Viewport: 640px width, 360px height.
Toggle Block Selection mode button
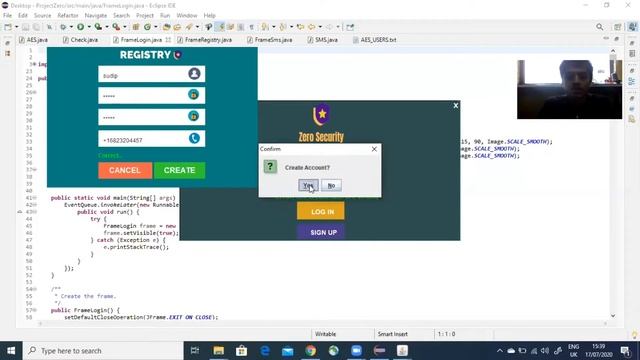click(x=241, y=27)
